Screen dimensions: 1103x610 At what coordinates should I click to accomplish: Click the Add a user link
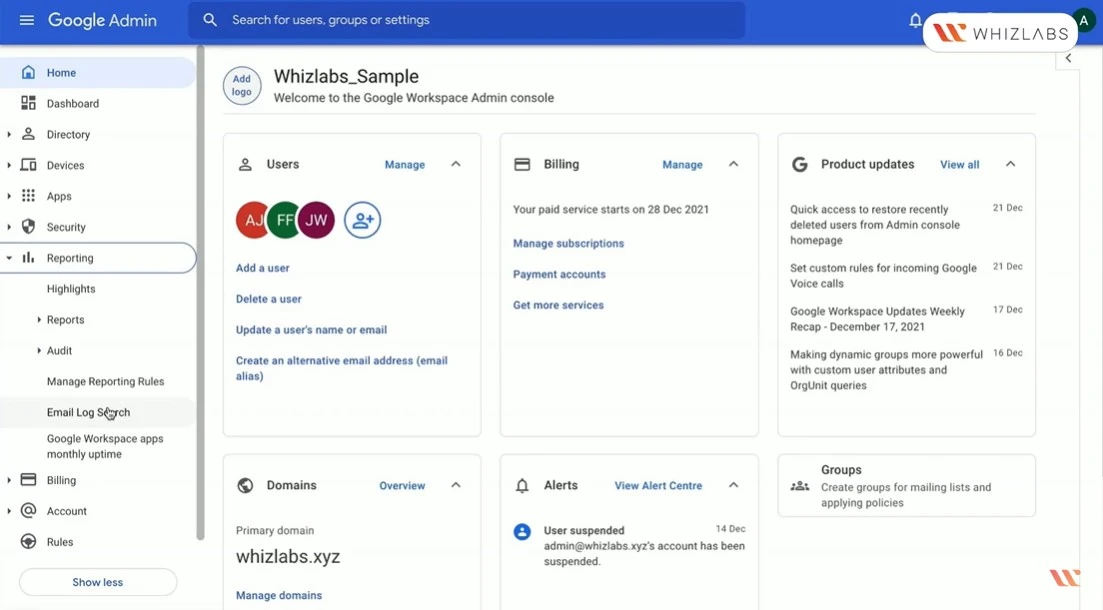tap(262, 268)
